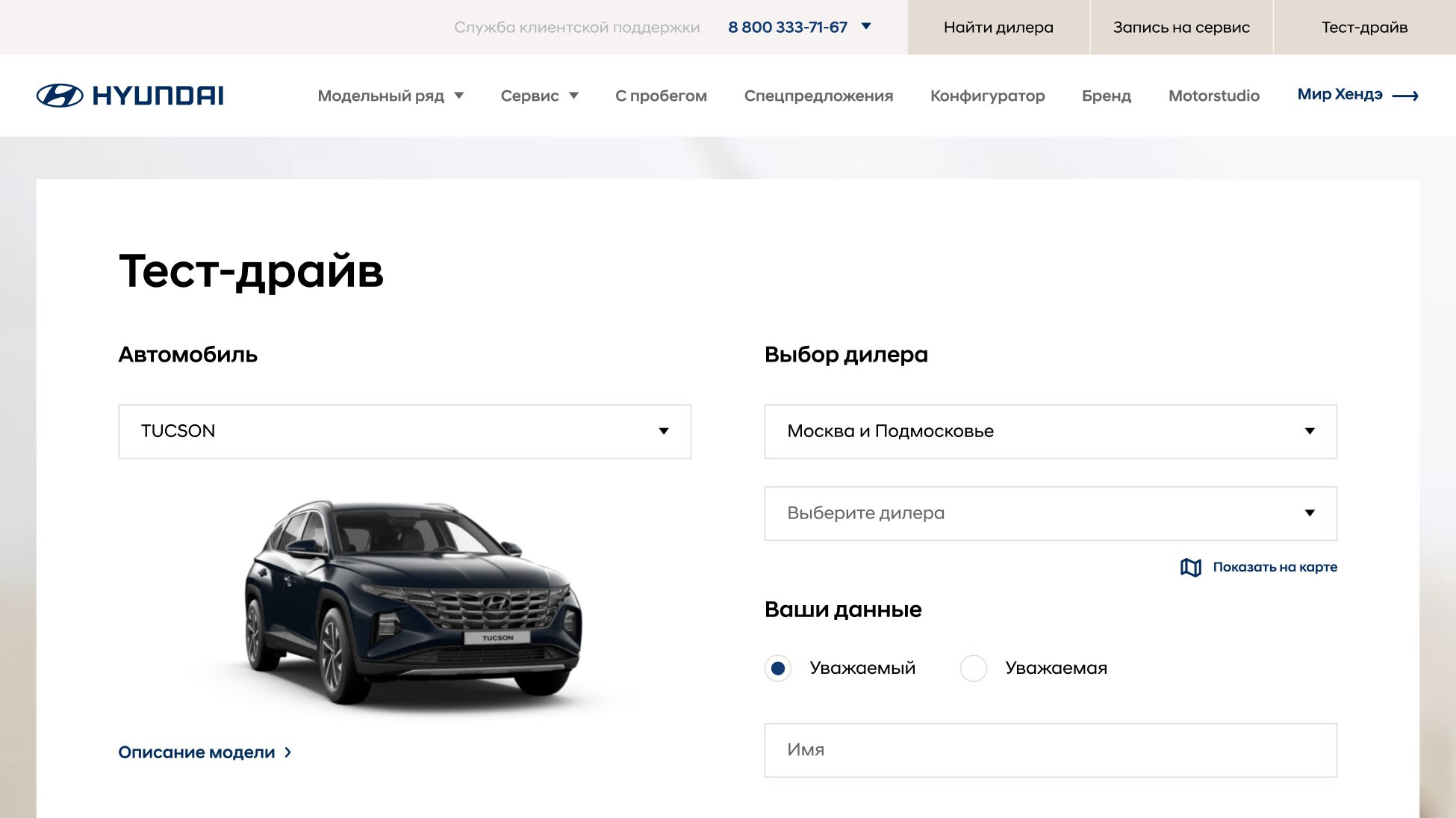
Task: Click the Hyundai logo
Action: click(x=130, y=96)
